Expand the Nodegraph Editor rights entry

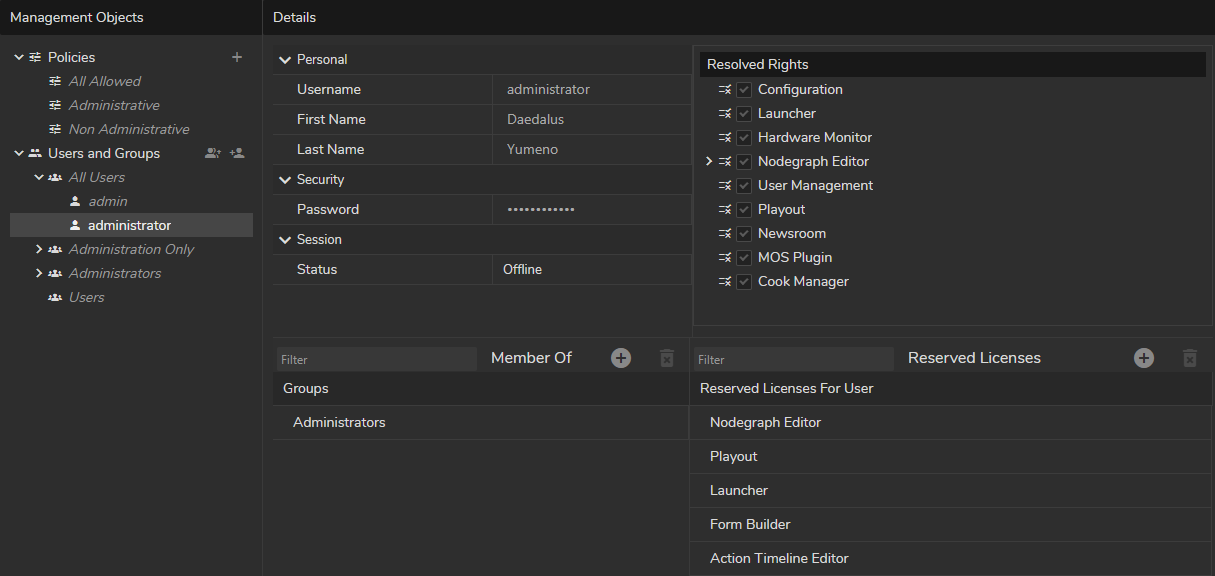(x=709, y=162)
